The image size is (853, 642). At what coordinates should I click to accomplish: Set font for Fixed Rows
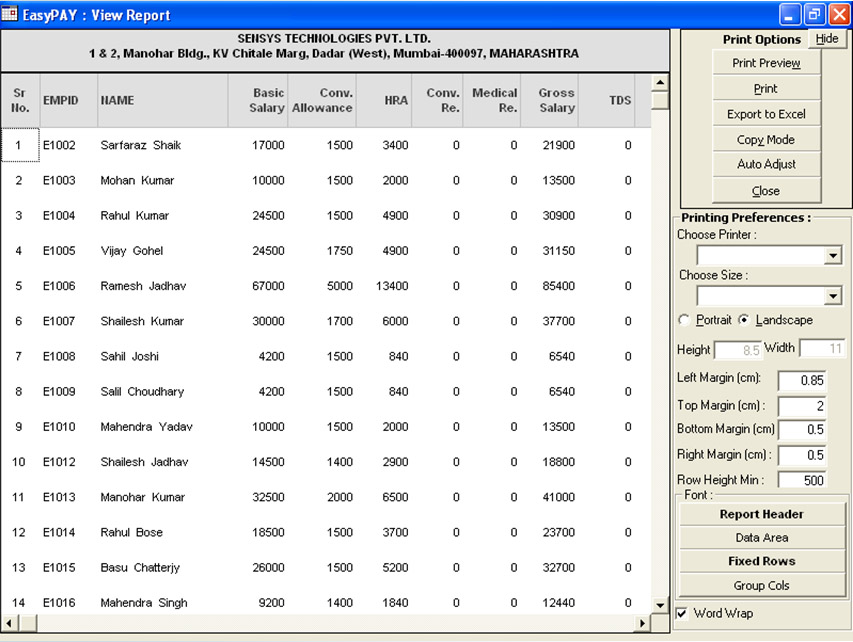(762, 561)
